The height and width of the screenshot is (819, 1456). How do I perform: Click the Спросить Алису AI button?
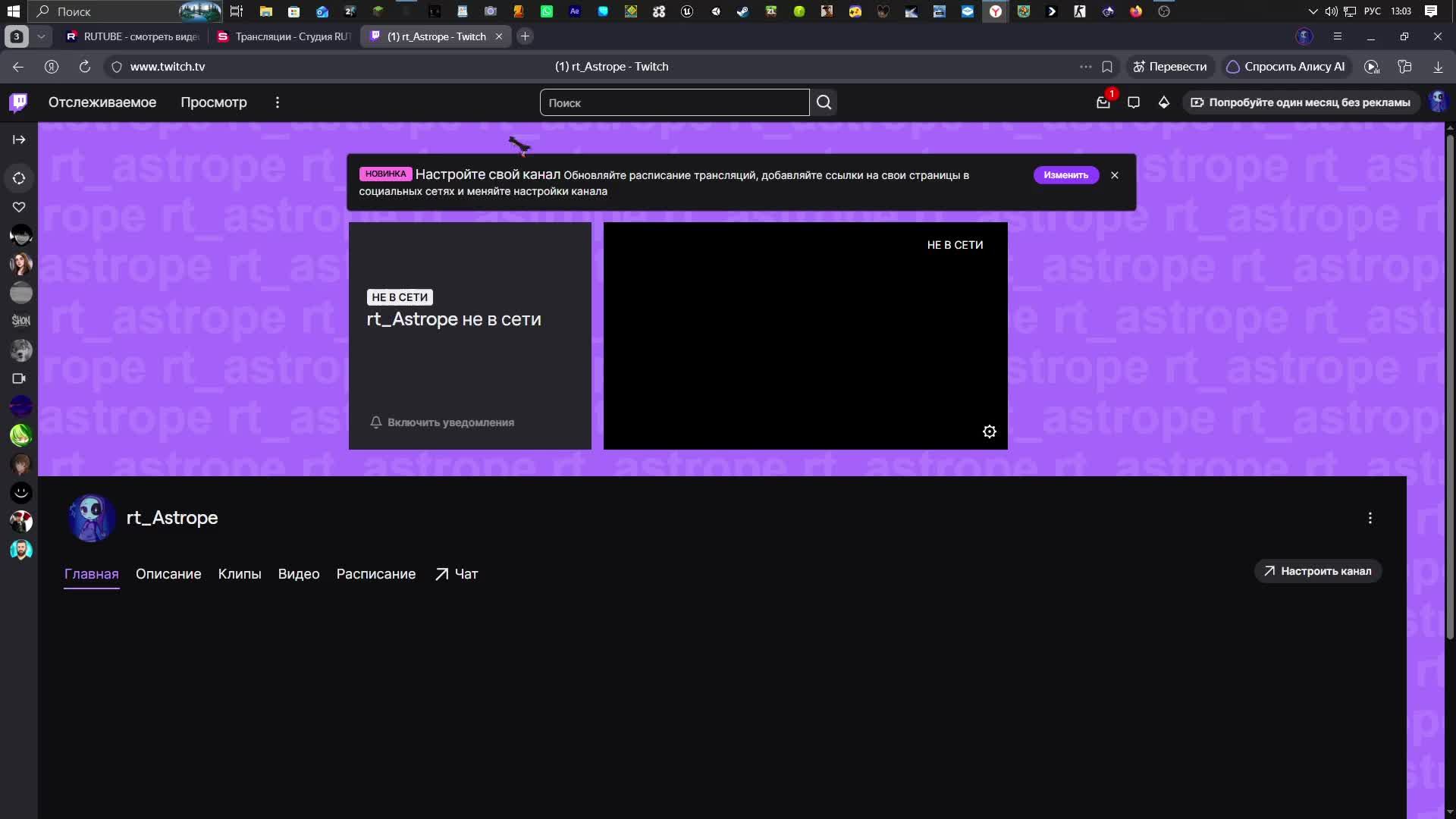click(x=1286, y=67)
